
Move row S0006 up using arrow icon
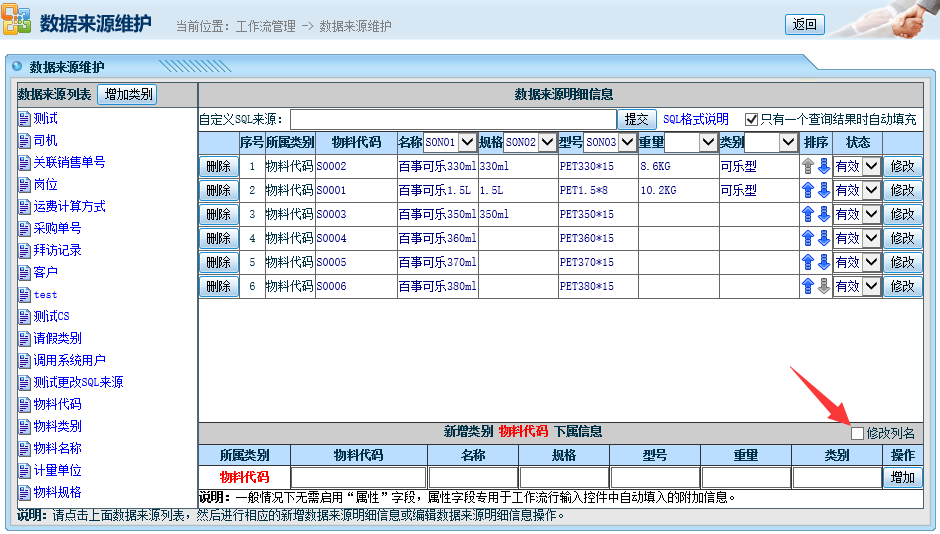808,286
